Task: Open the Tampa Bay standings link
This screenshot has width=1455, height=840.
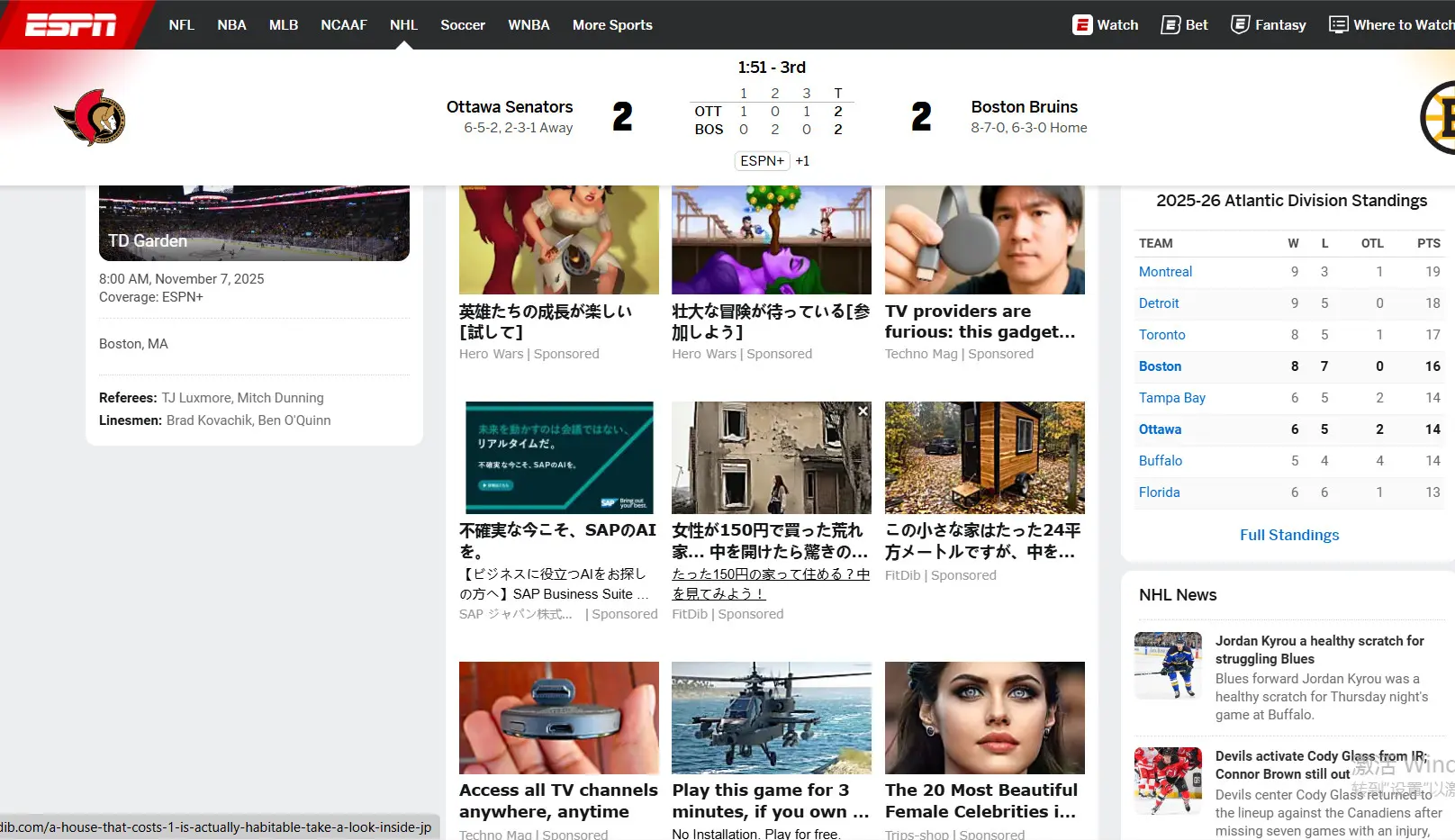Action: (x=1171, y=398)
